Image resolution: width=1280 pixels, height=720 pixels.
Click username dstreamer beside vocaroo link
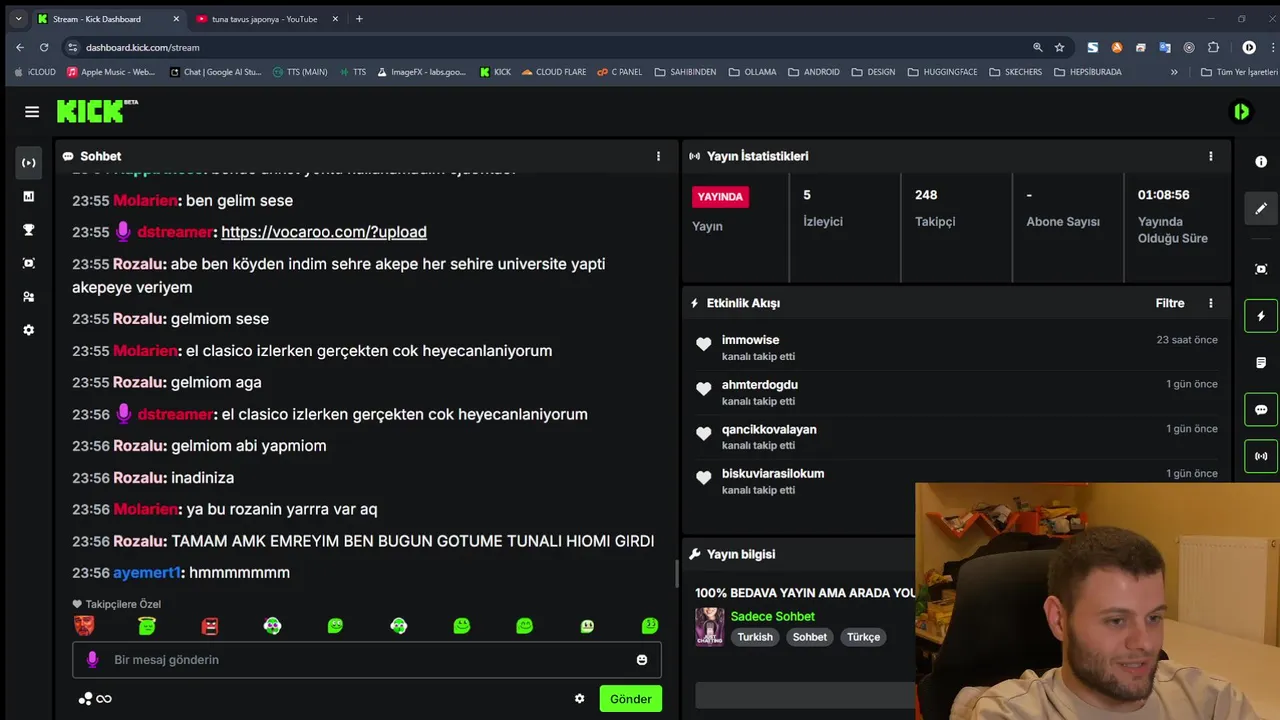click(x=175, y=232)
